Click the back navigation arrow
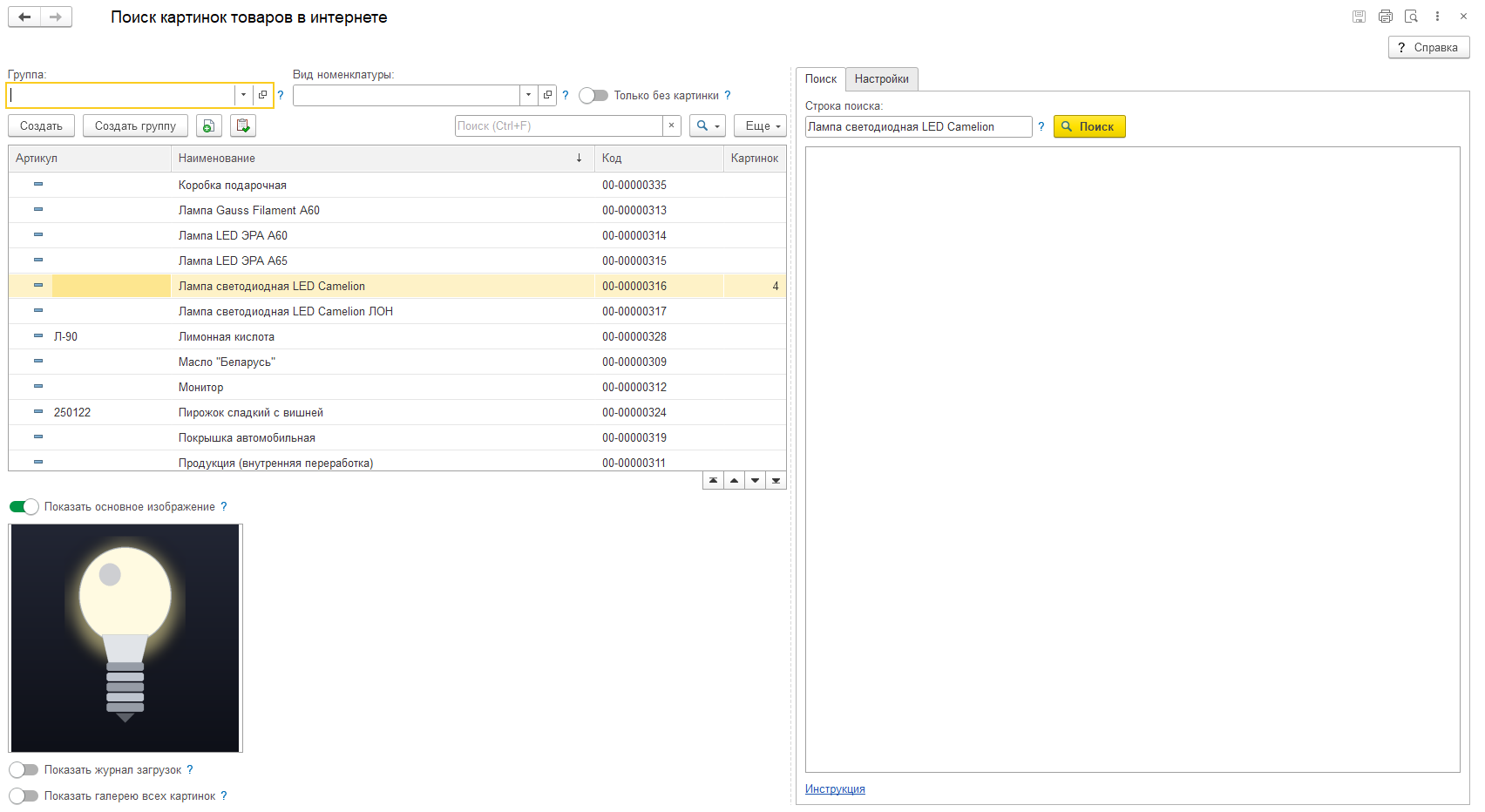Image resolution: width=1485 pixels, height=812 pixels. coord(24,17)
